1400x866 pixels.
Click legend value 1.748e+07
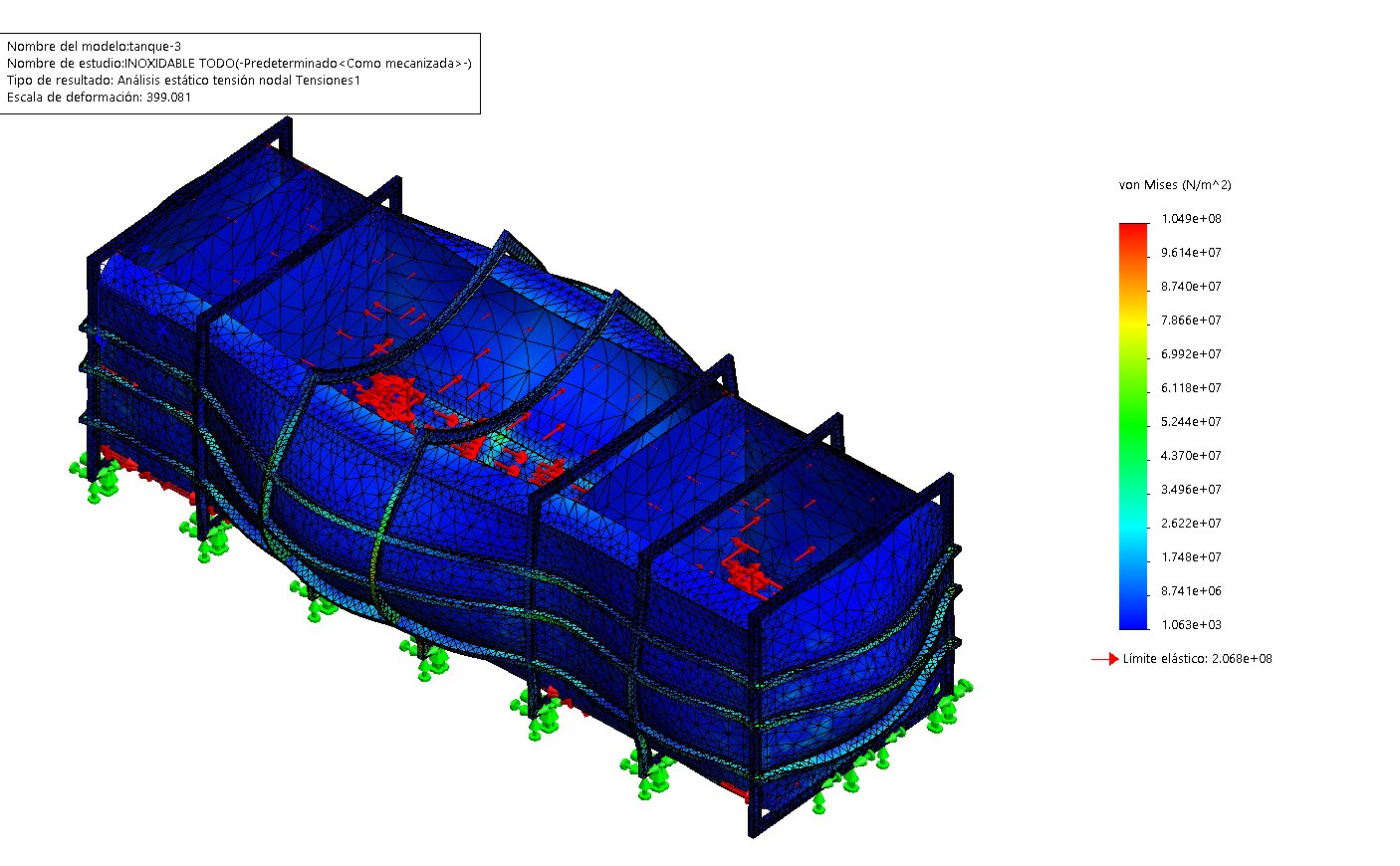point(1191,557)
